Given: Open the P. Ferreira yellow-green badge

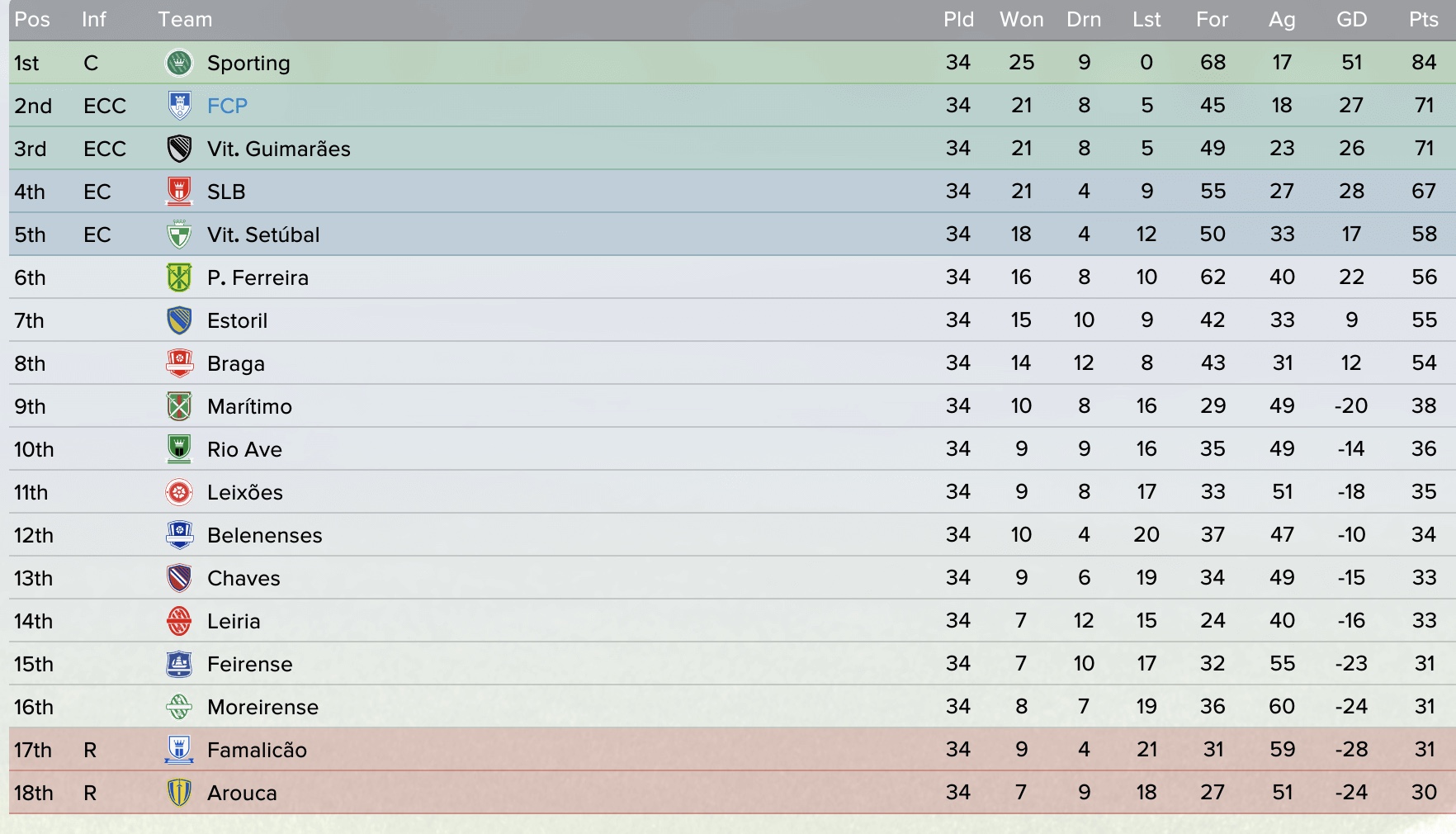Looking at the screenshot, I should coord(179,277).
